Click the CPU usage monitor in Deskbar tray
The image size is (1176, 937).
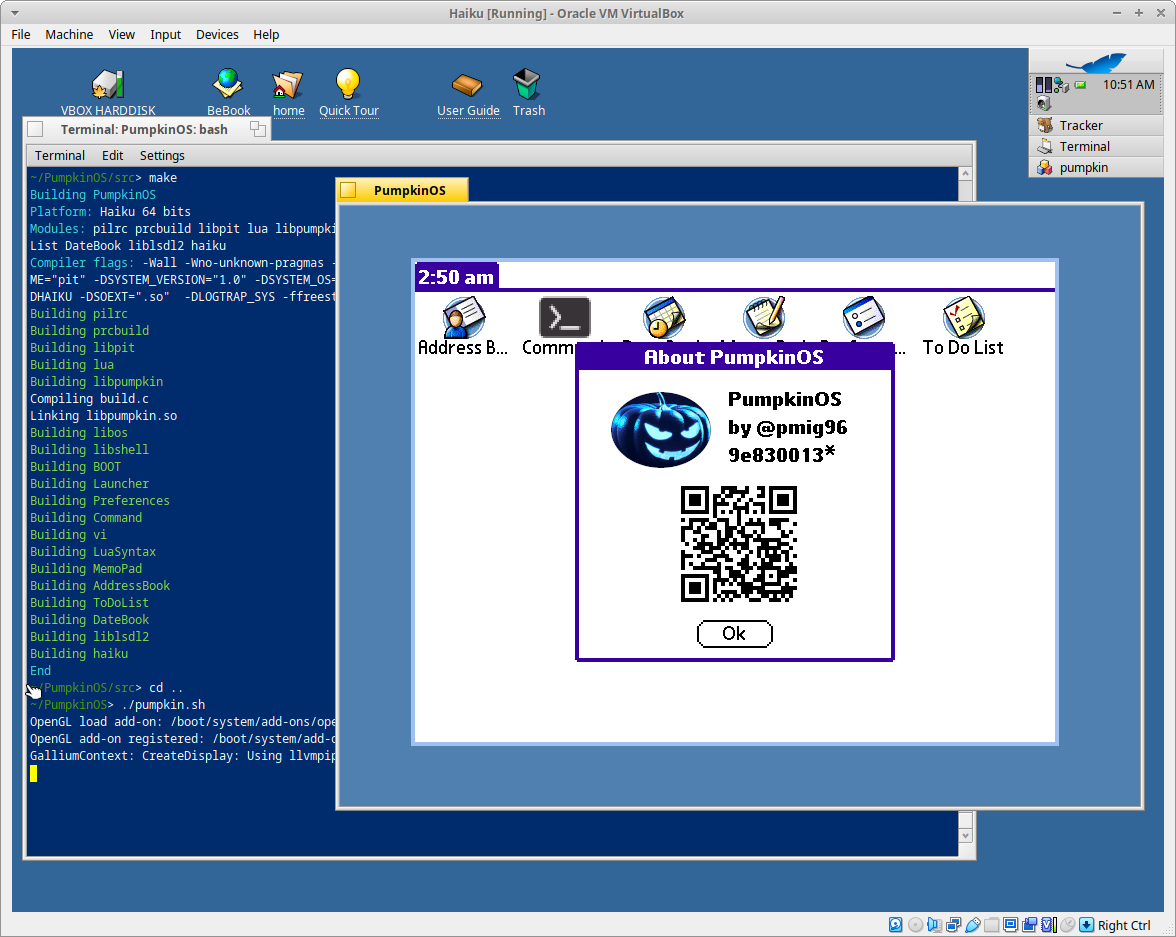click(x=1043, y=84)
